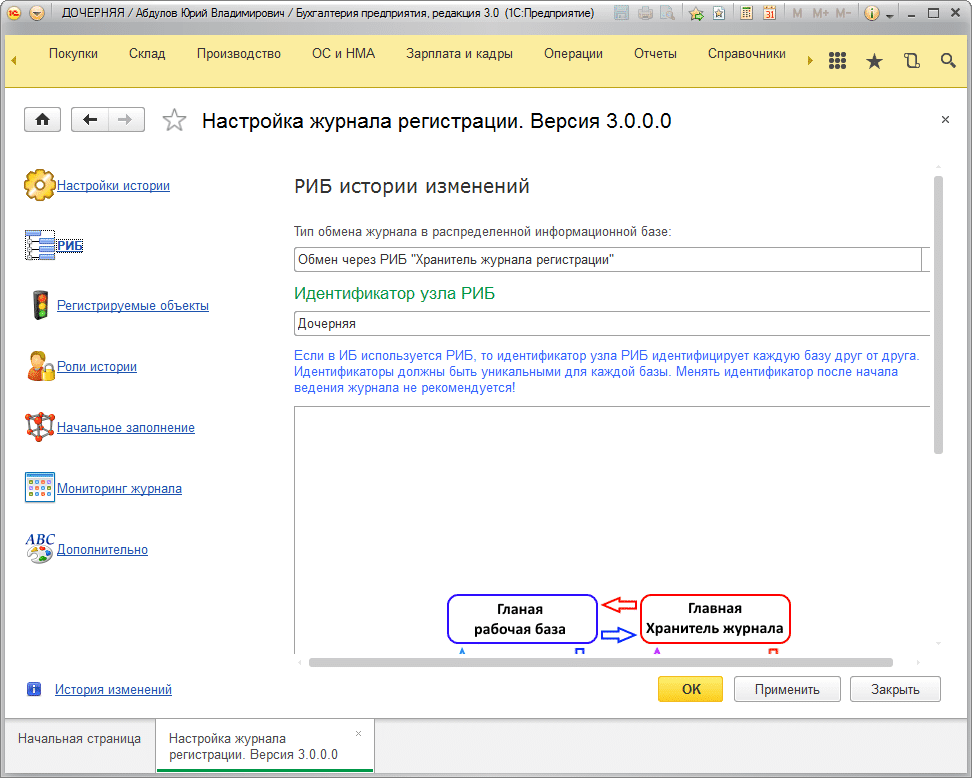Open the calendar icon in the title bar
Image resolution: width=972 pixels, height=778 pixels.
tap(769, 14)
